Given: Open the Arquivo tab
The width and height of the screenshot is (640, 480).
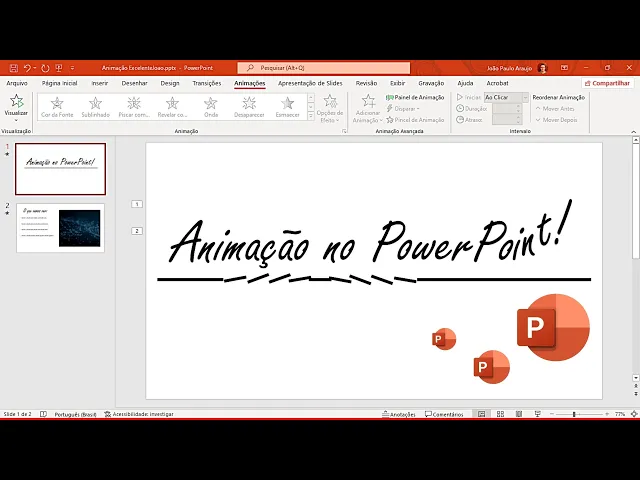Looking at the screenshot, I should 17,83.
